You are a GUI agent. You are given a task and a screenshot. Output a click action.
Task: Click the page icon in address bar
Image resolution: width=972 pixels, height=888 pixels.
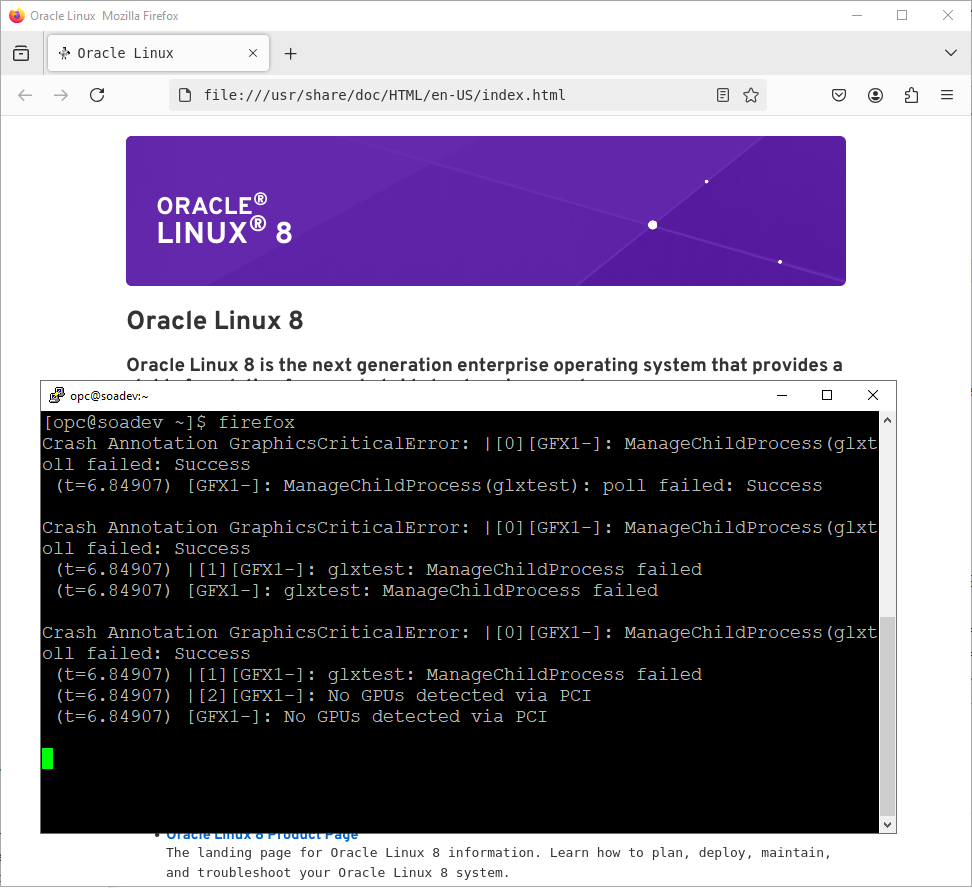click(185, 95)
